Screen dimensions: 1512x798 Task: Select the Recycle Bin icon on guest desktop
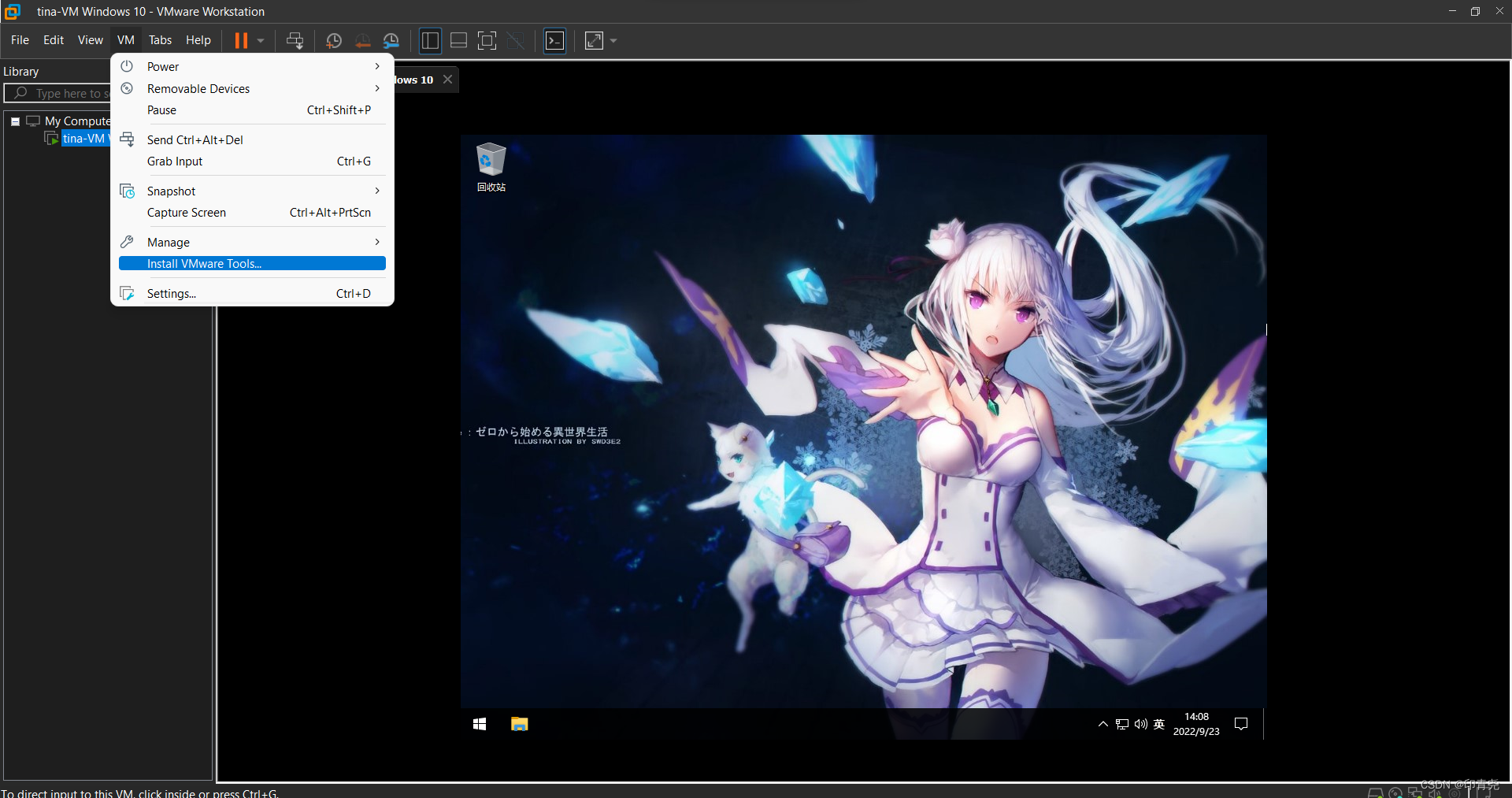click(491, 166)
